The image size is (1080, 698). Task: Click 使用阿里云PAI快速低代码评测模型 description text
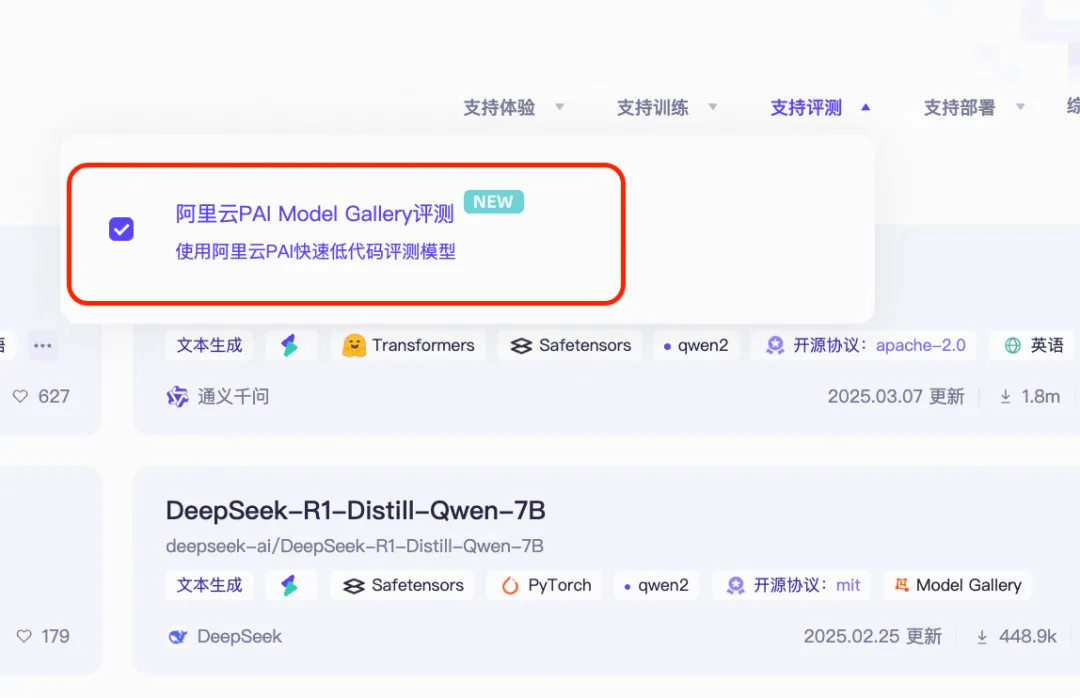pyautogui.click(x=315, y=252)
